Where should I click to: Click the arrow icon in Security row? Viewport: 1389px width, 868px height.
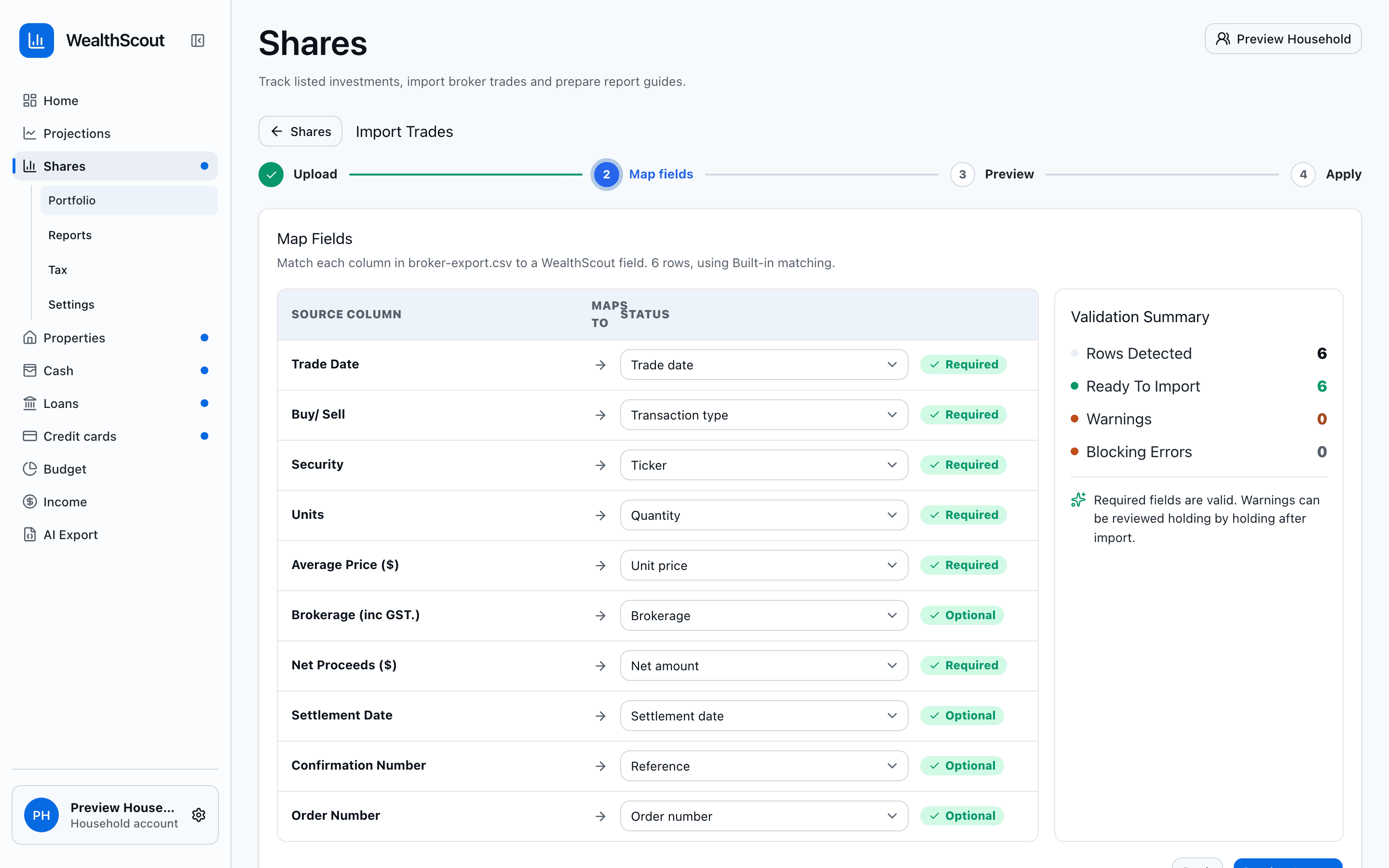pos(600,465)
